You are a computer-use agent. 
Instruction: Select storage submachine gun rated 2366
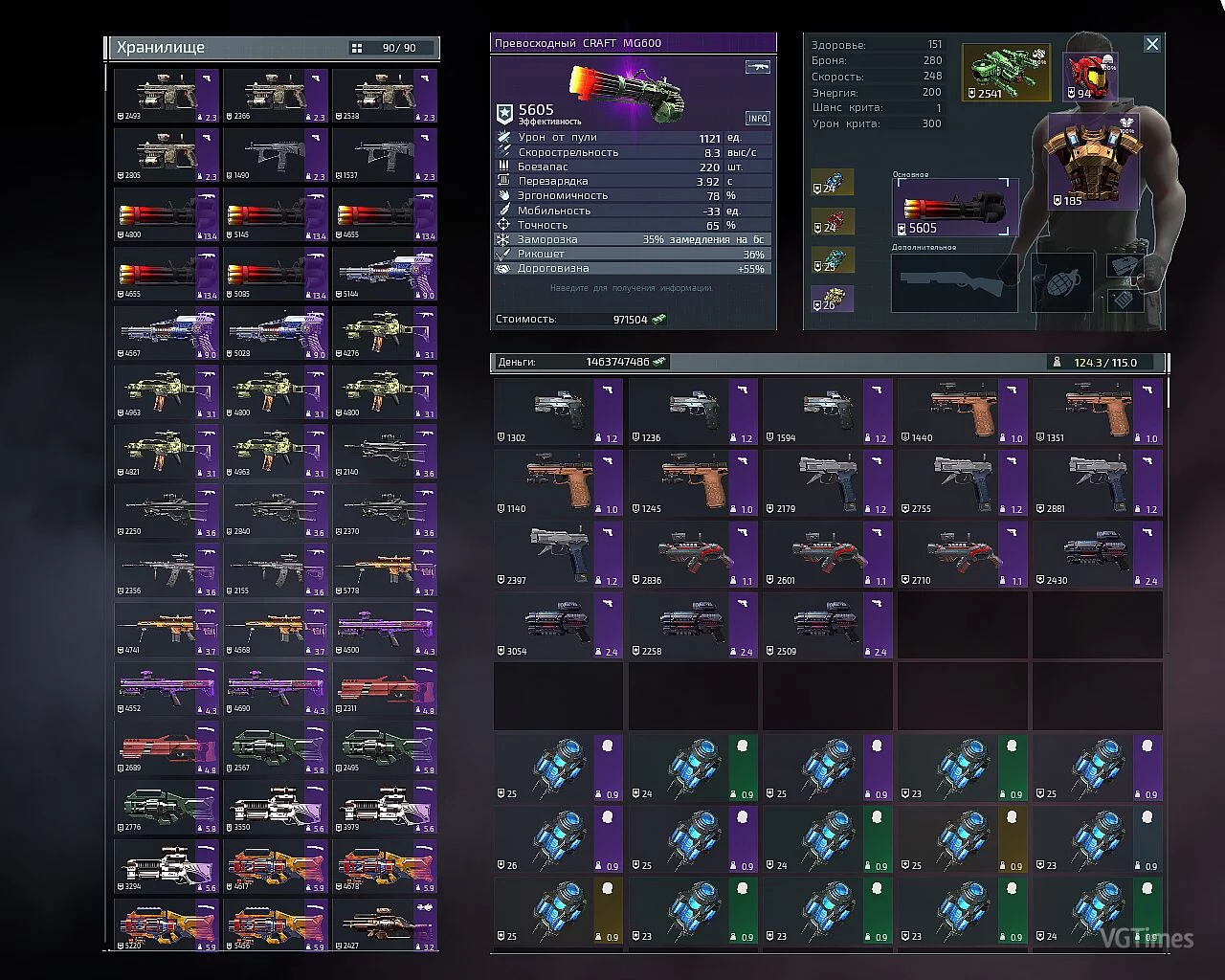pos(276,96)
